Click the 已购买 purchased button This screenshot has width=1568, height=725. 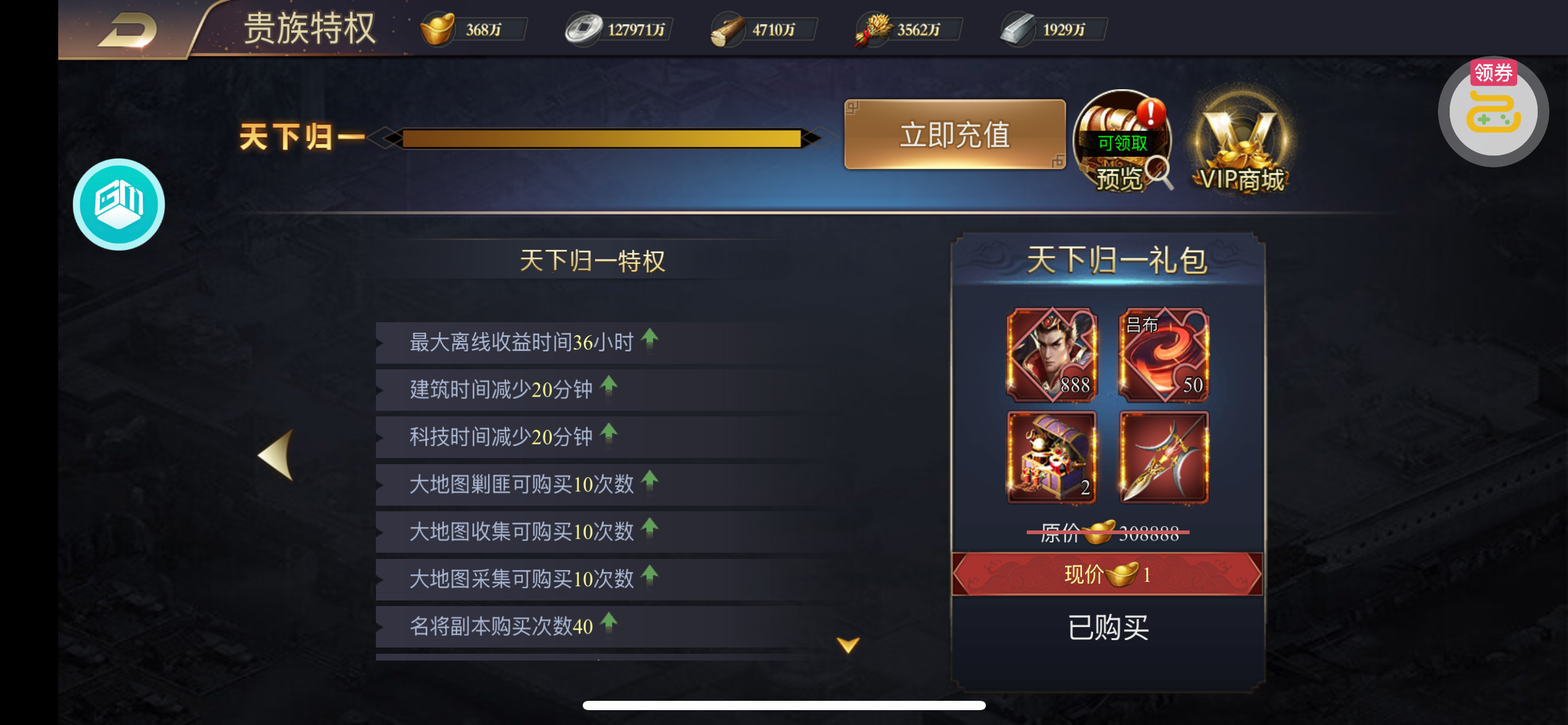(x=1108, y=627)
